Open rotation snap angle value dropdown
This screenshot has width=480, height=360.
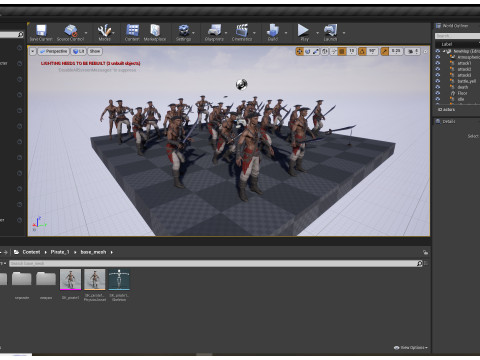[x=372, y=51]
